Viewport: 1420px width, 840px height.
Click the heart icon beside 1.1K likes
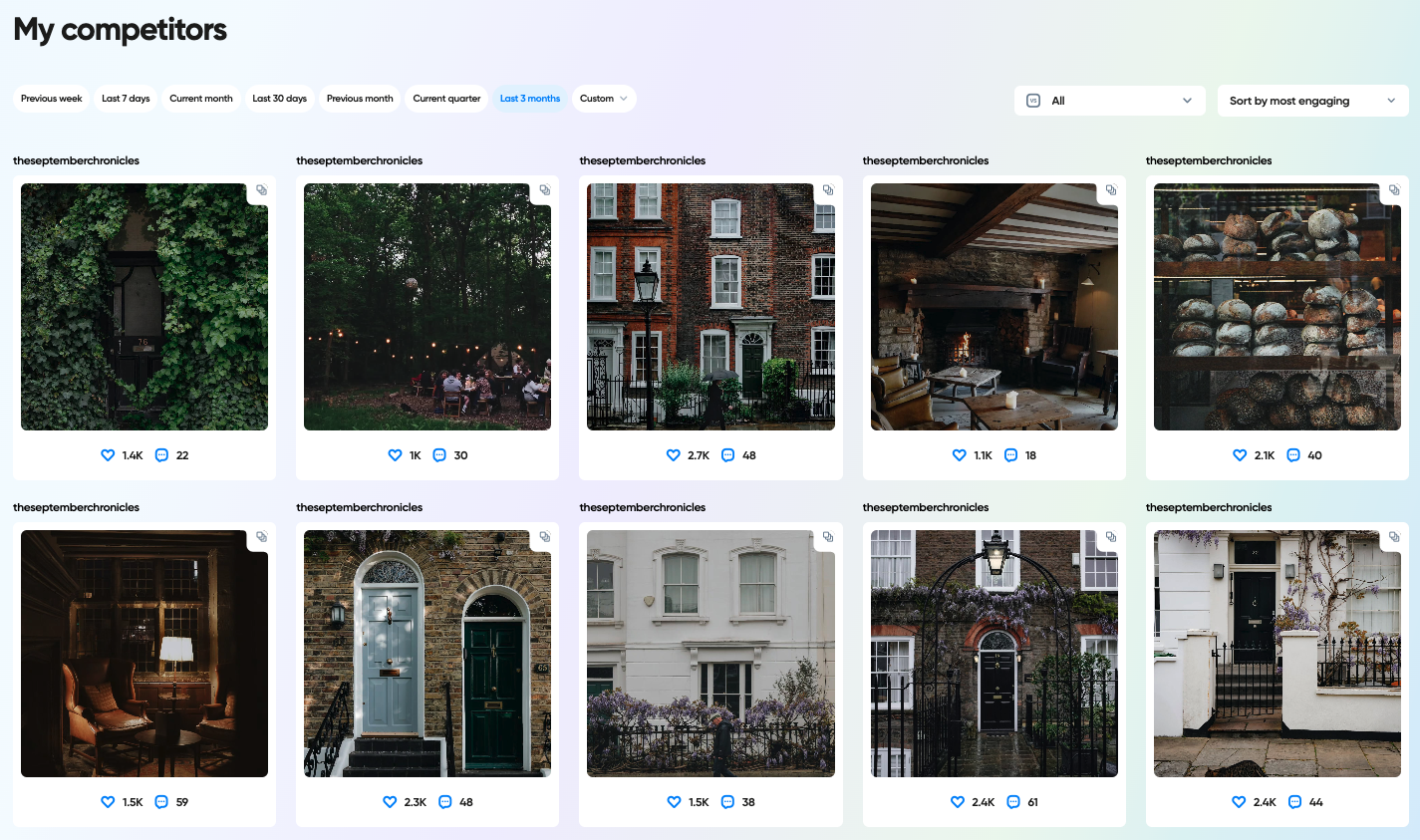[x=959, y=455]
